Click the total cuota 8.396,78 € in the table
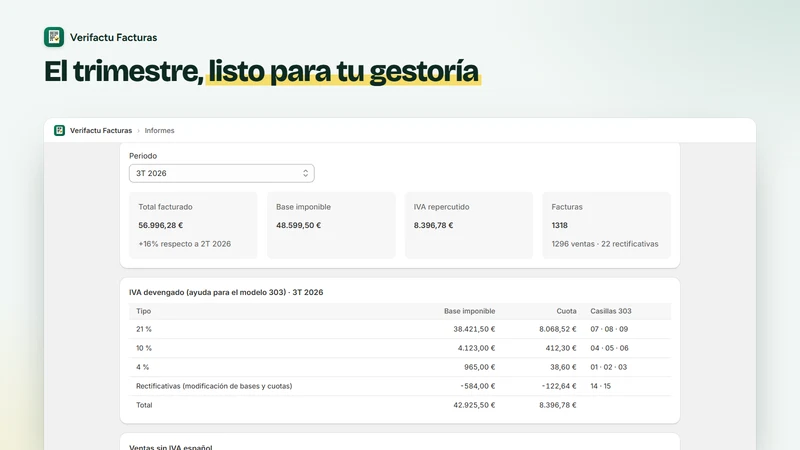This screenshot has height=450, width=800. point(558,405)
